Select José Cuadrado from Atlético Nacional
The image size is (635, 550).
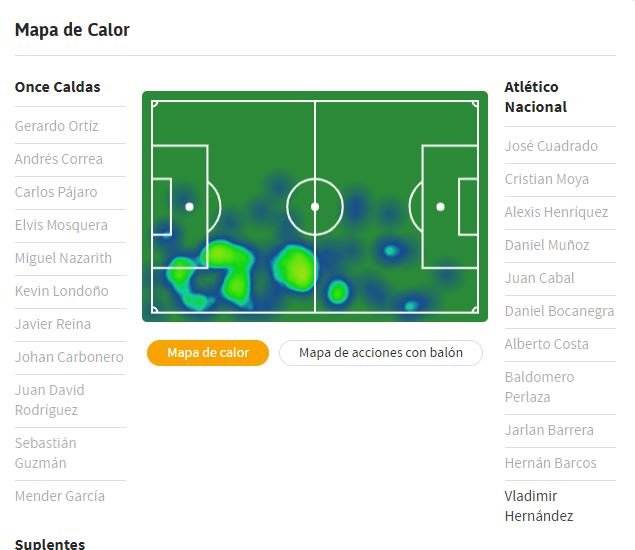click(x=551, y=146)
